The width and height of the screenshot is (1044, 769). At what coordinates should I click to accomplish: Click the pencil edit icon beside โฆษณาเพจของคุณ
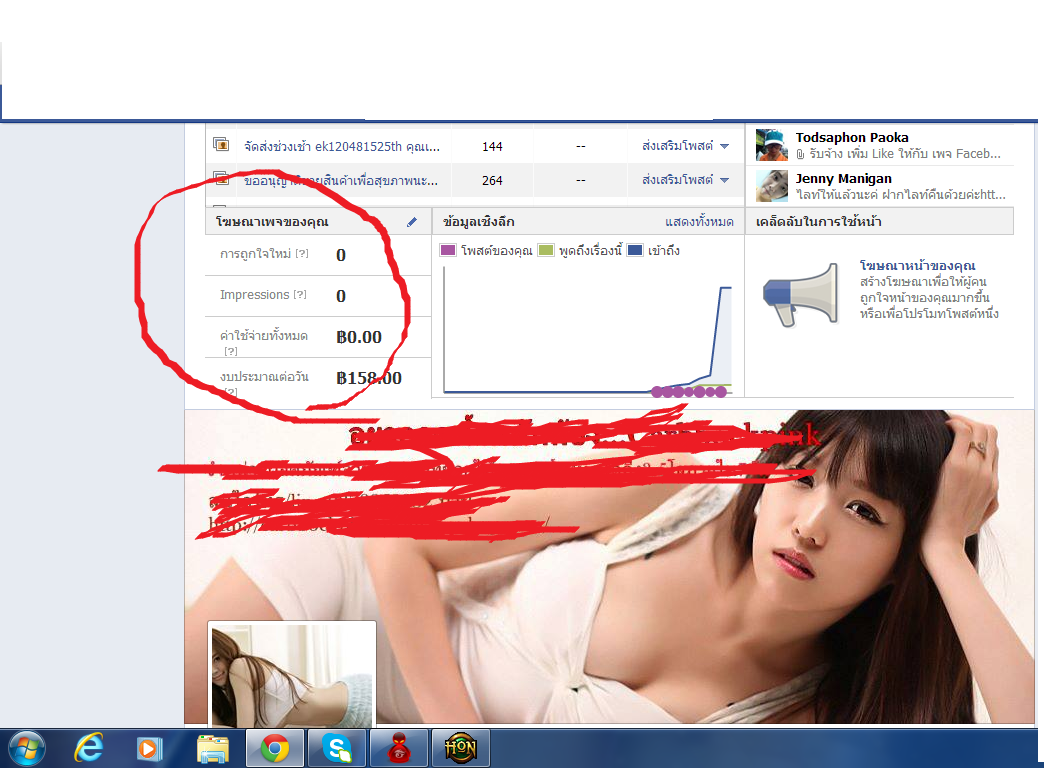[x=411, y=222]
